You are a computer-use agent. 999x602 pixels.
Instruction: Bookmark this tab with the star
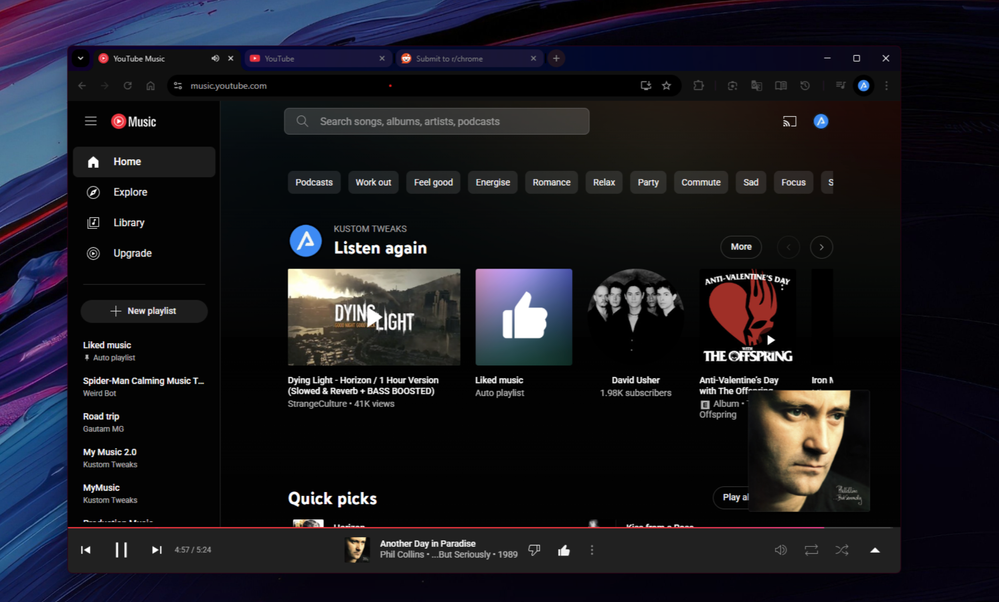pyautogui.click(x=666, y=85)
